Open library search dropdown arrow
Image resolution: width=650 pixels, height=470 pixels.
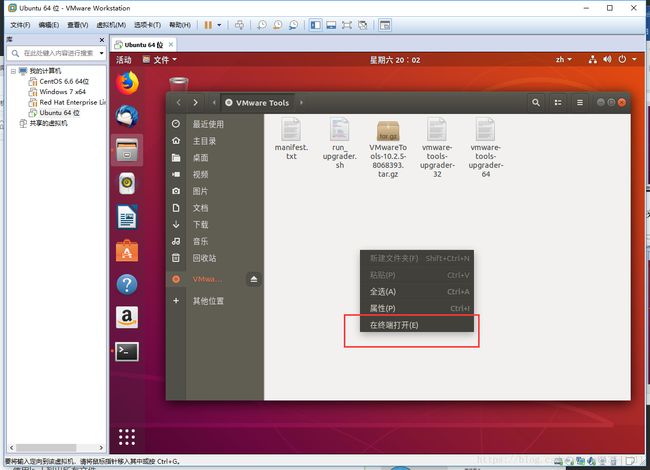click(101, 53)
